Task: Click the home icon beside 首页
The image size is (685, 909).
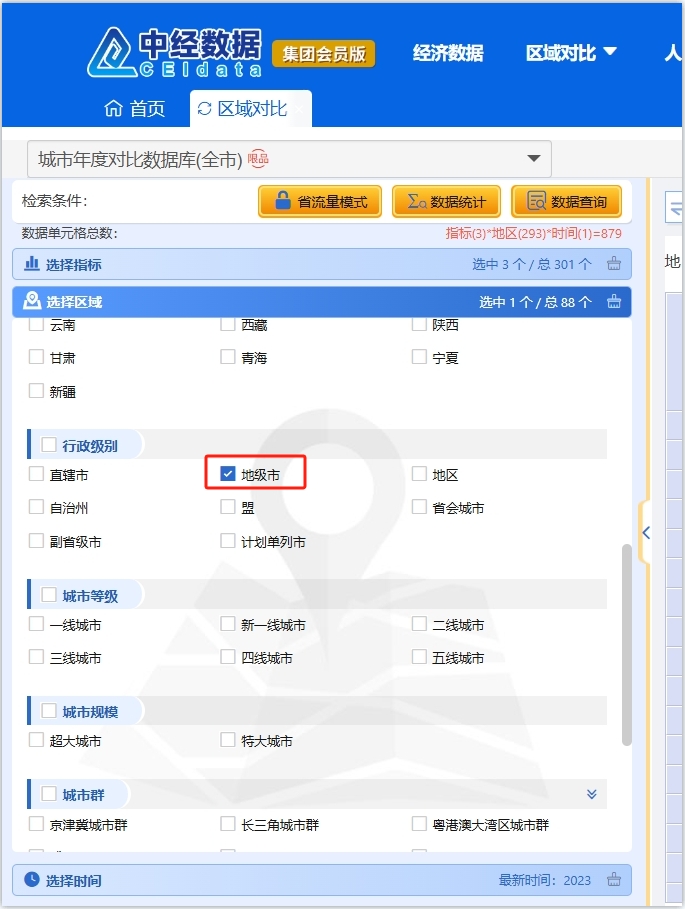Action: (x=113, y=108)
